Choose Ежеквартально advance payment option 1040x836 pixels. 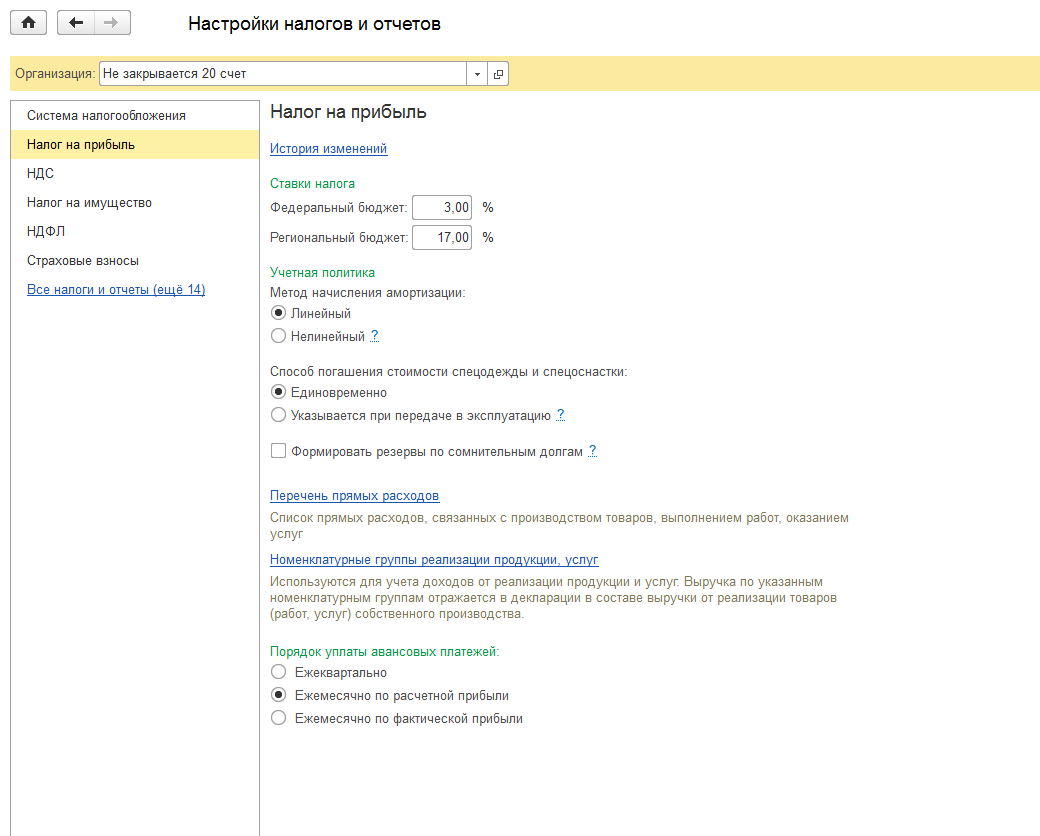[x=279, y=672]
